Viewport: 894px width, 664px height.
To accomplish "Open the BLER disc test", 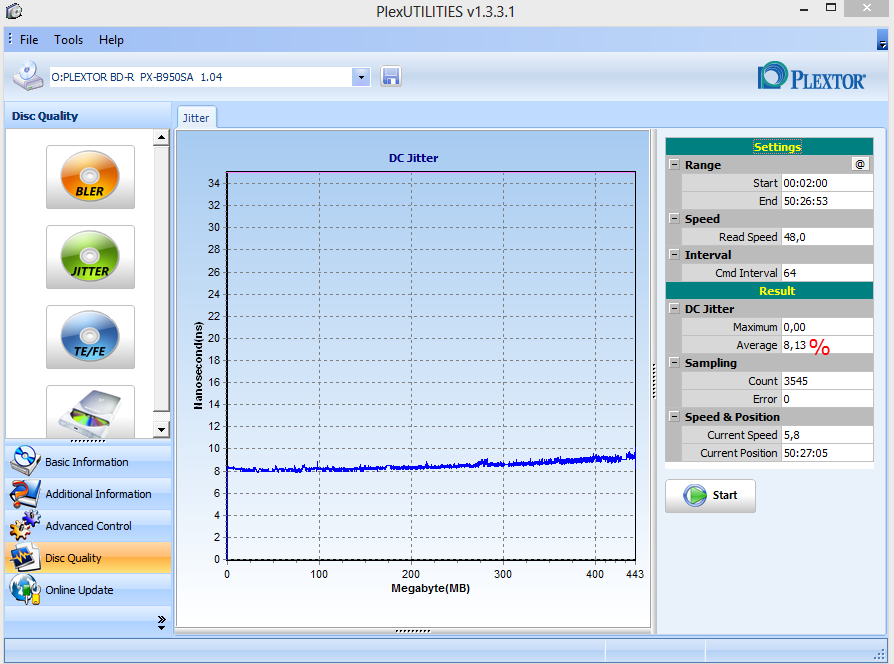I will pos(90,177).
